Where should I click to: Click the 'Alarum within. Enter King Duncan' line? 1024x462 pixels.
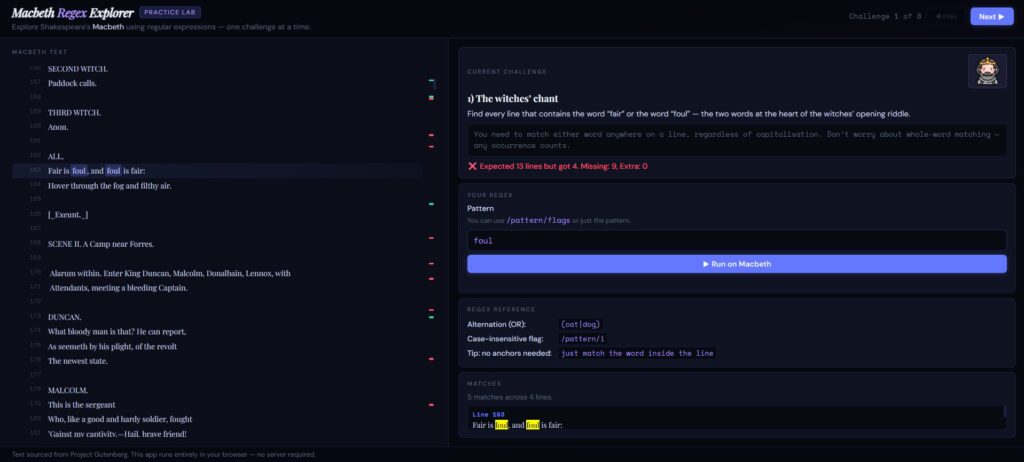[170, 273]
